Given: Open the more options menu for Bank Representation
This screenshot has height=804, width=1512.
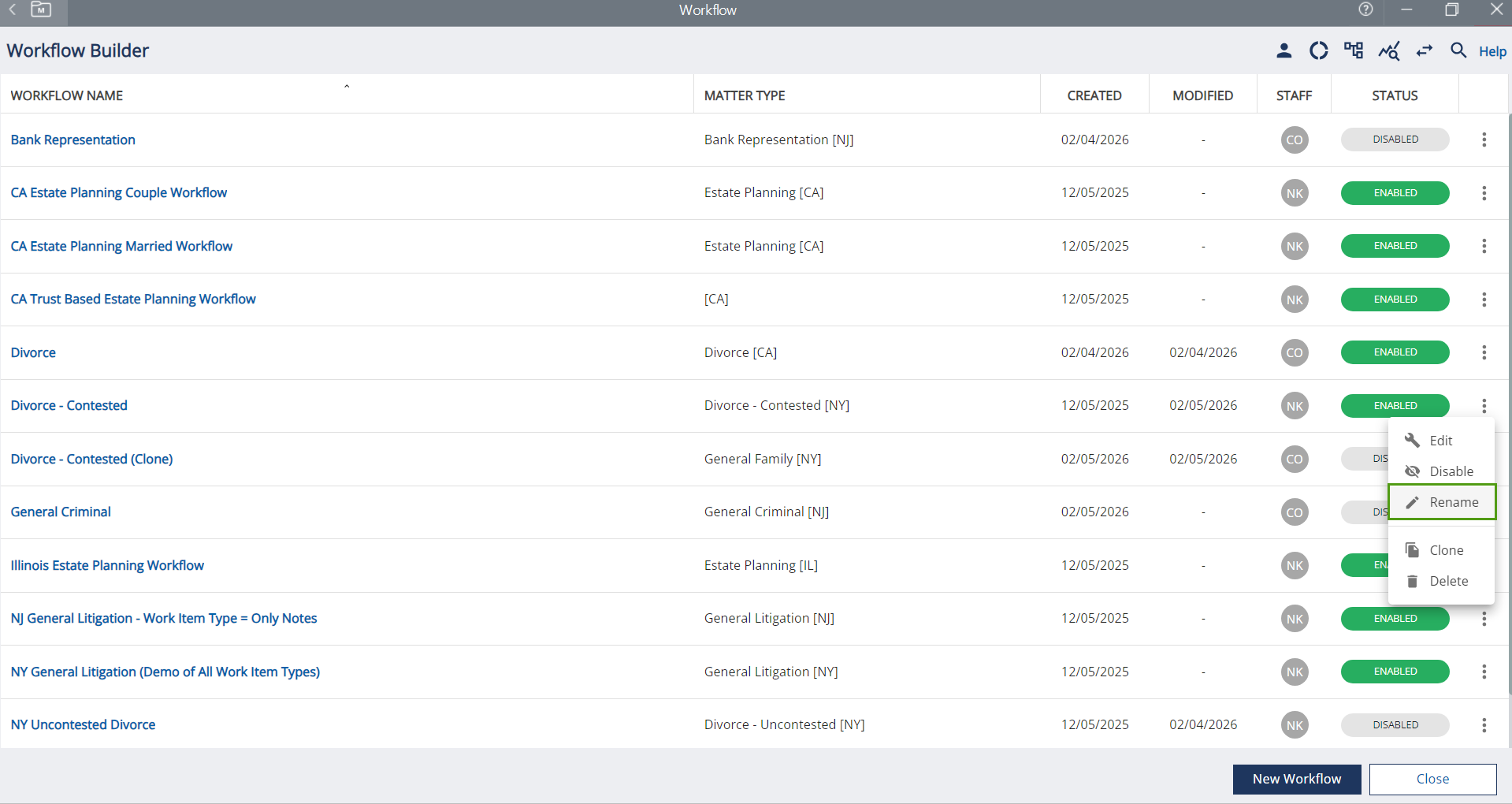Looking at the screenshot, I should [1484, 140].
